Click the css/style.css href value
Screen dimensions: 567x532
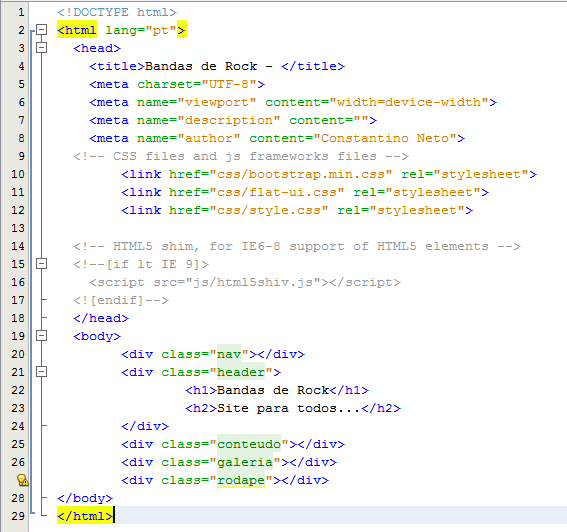click(x=269, y=210)
